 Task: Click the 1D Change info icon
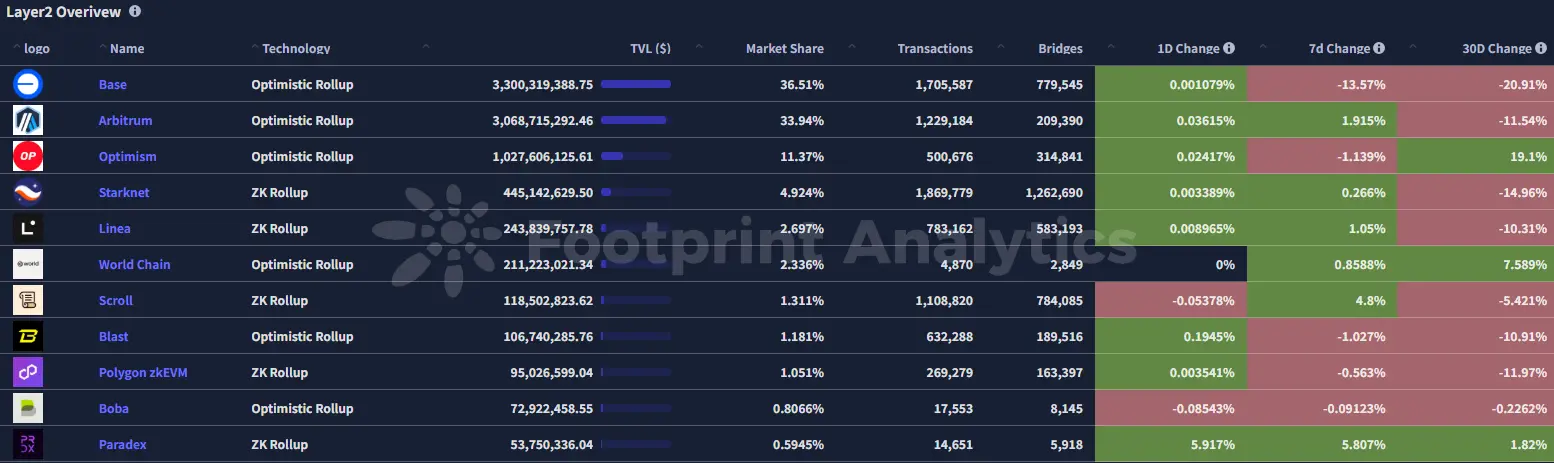pyautogui.click(x=1229, y=48)
